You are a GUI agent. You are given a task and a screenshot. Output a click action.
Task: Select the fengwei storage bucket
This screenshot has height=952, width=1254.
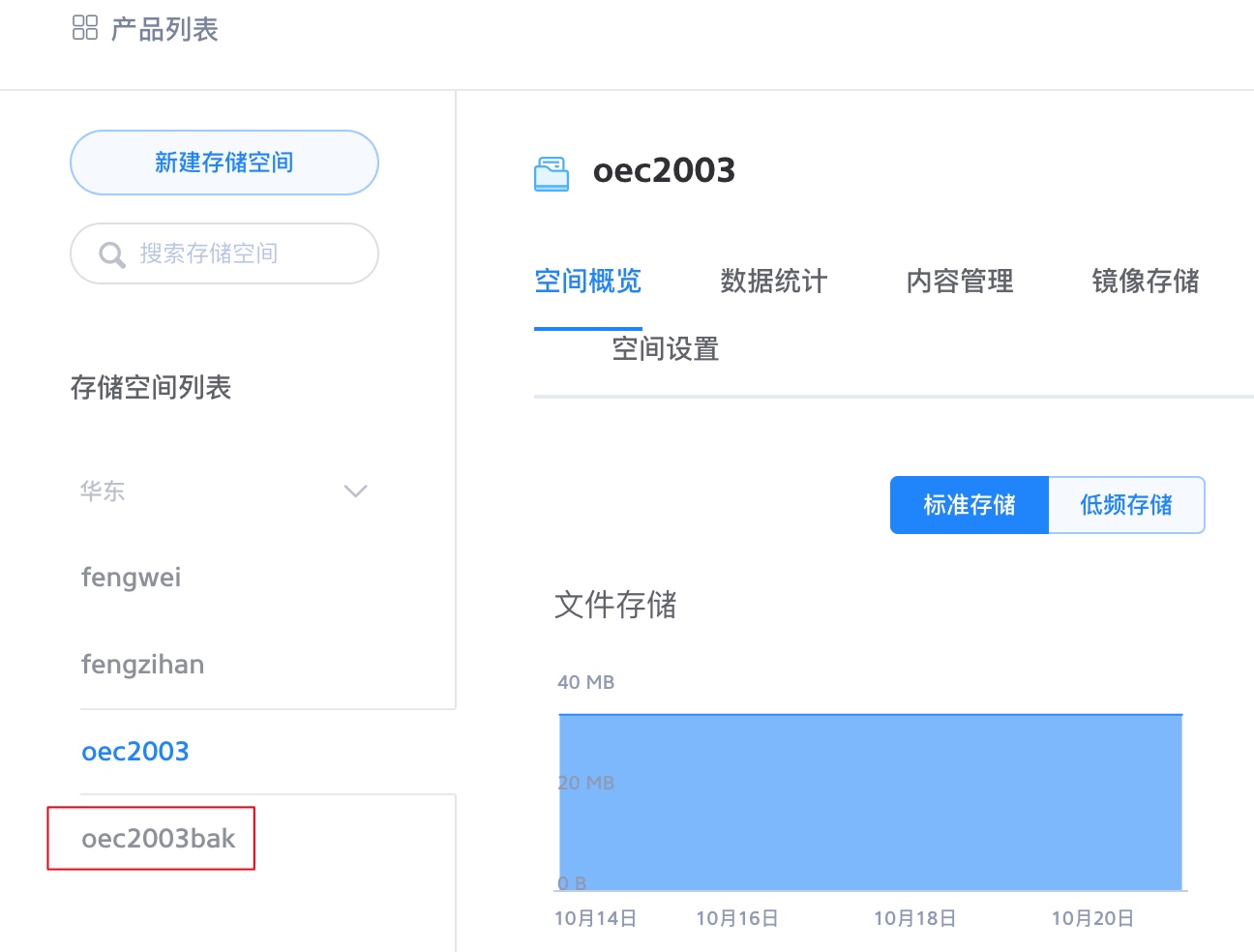(132, 578)
